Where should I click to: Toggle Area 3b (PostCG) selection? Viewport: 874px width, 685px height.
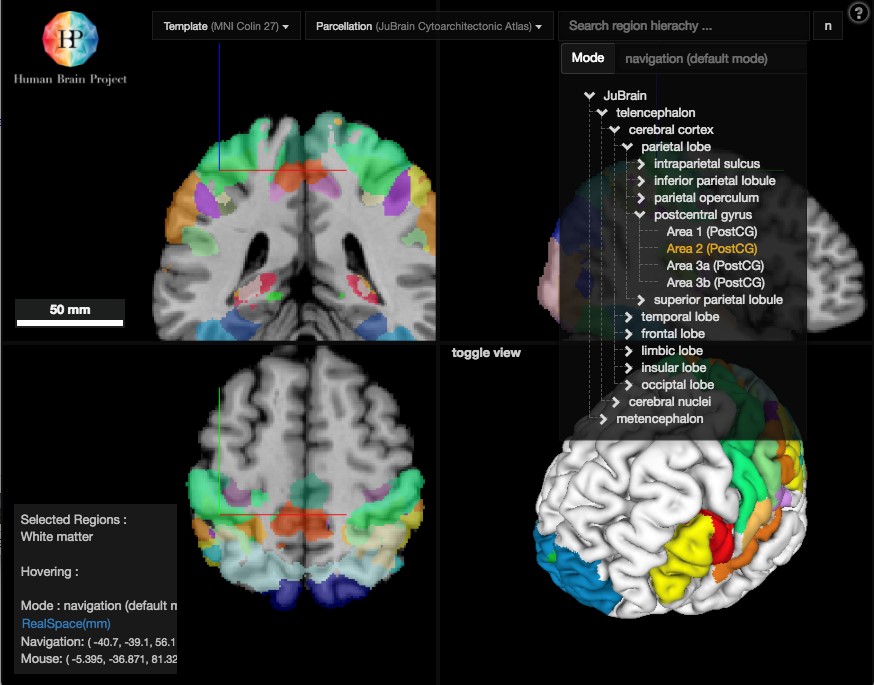coord(714,283)
